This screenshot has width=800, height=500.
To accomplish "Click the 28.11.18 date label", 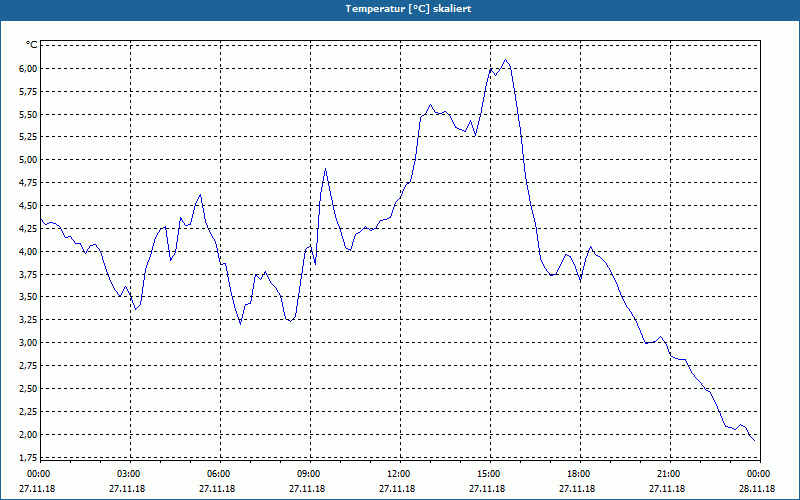I will pyautogui.click(x=757, y=489).
